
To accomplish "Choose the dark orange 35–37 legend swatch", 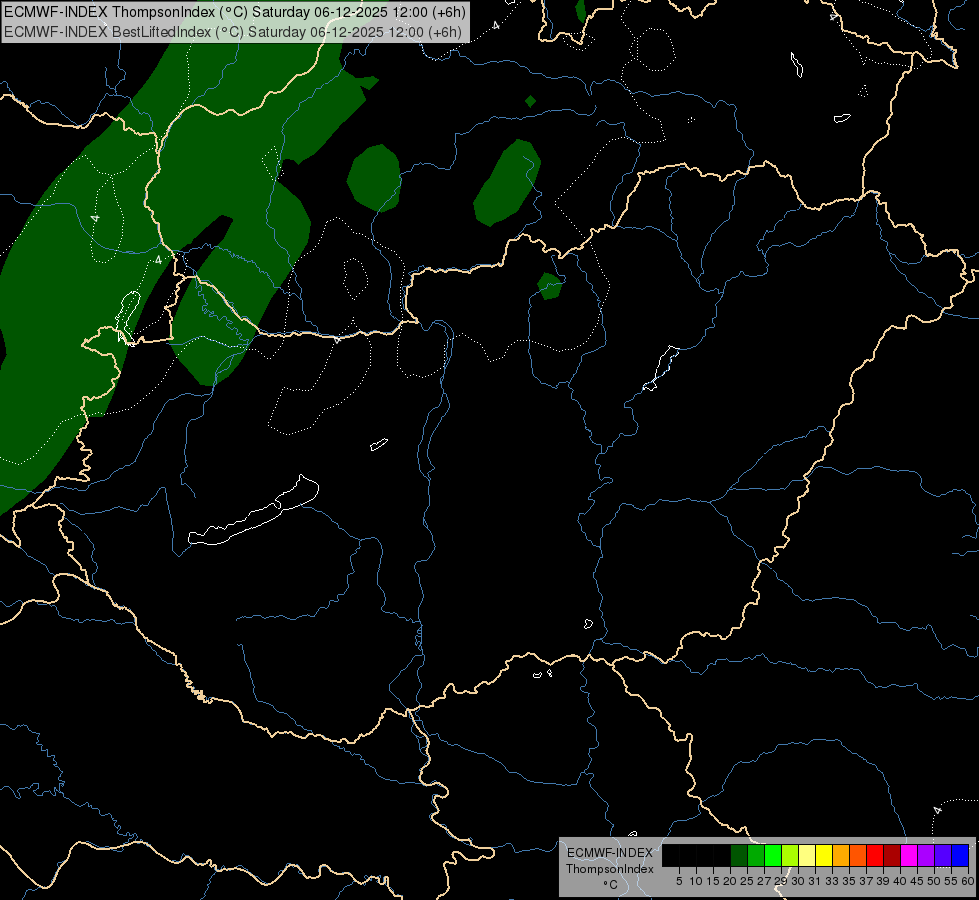I will point(858,855).
